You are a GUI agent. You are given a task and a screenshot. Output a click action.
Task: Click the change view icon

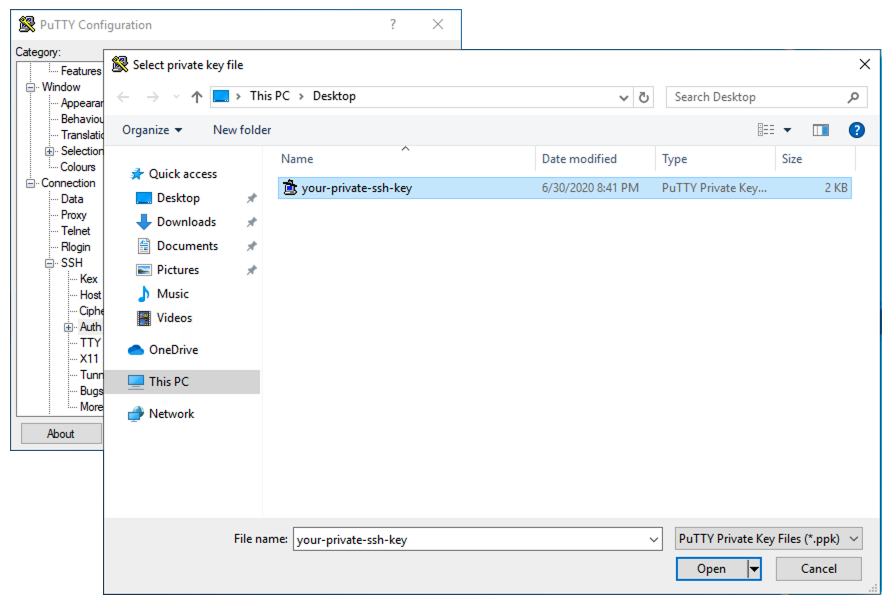(x=766, y=130)
